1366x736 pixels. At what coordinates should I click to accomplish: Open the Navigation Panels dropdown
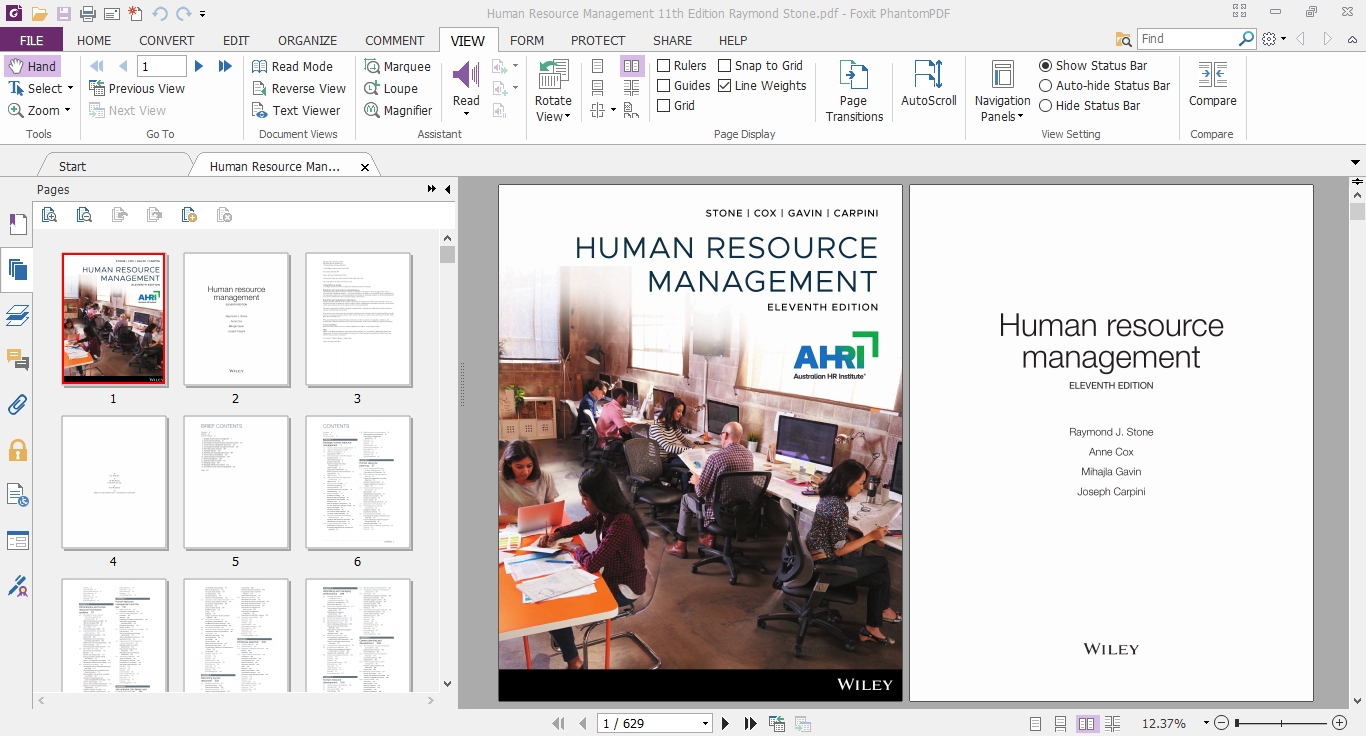[x=1002, y=109]
